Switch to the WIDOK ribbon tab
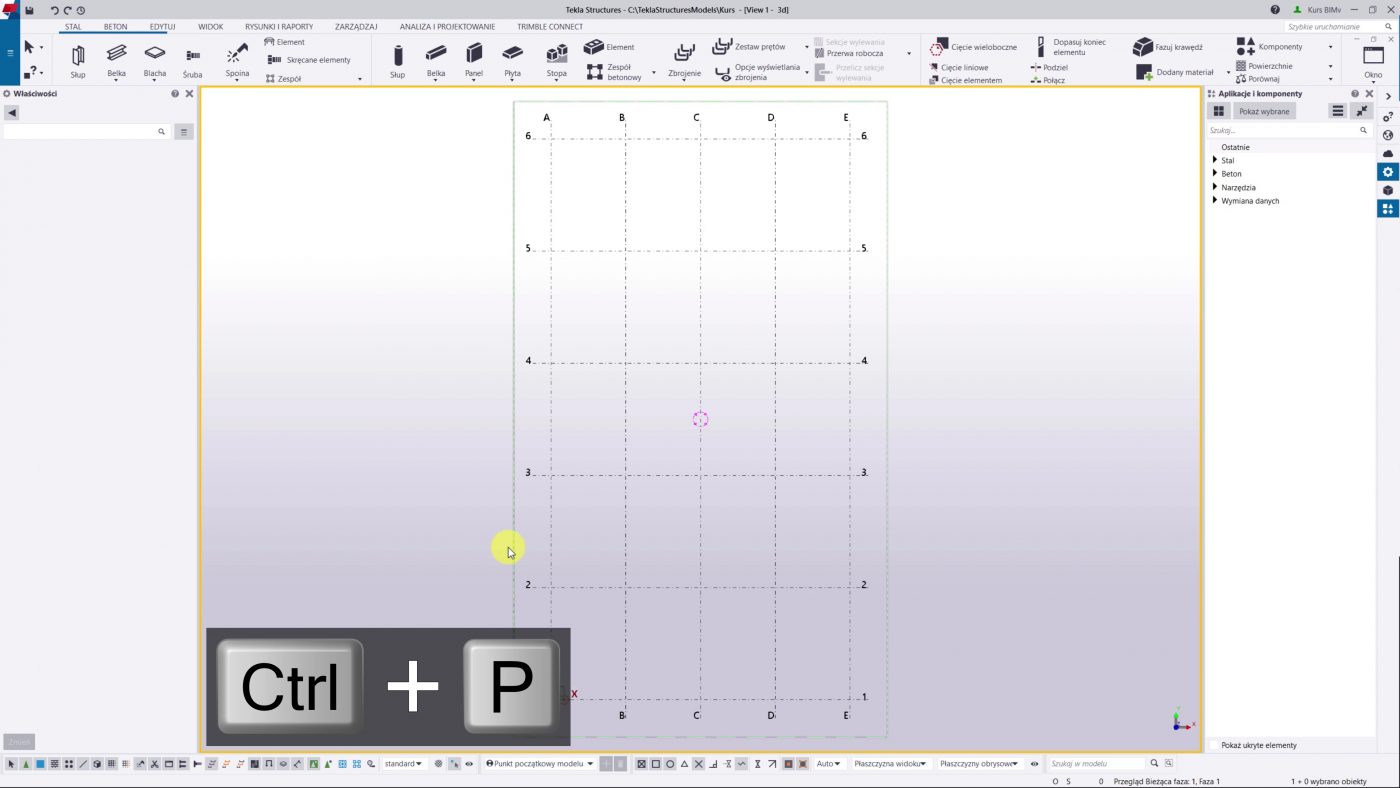Screen dimensions: 1400x788 click(x=211, y=27)
